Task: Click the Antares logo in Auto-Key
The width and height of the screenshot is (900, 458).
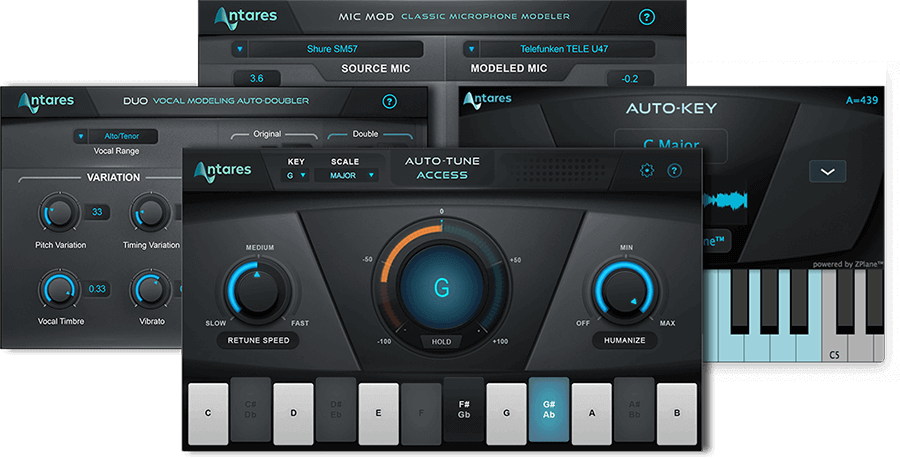Action: pos(487,100)
